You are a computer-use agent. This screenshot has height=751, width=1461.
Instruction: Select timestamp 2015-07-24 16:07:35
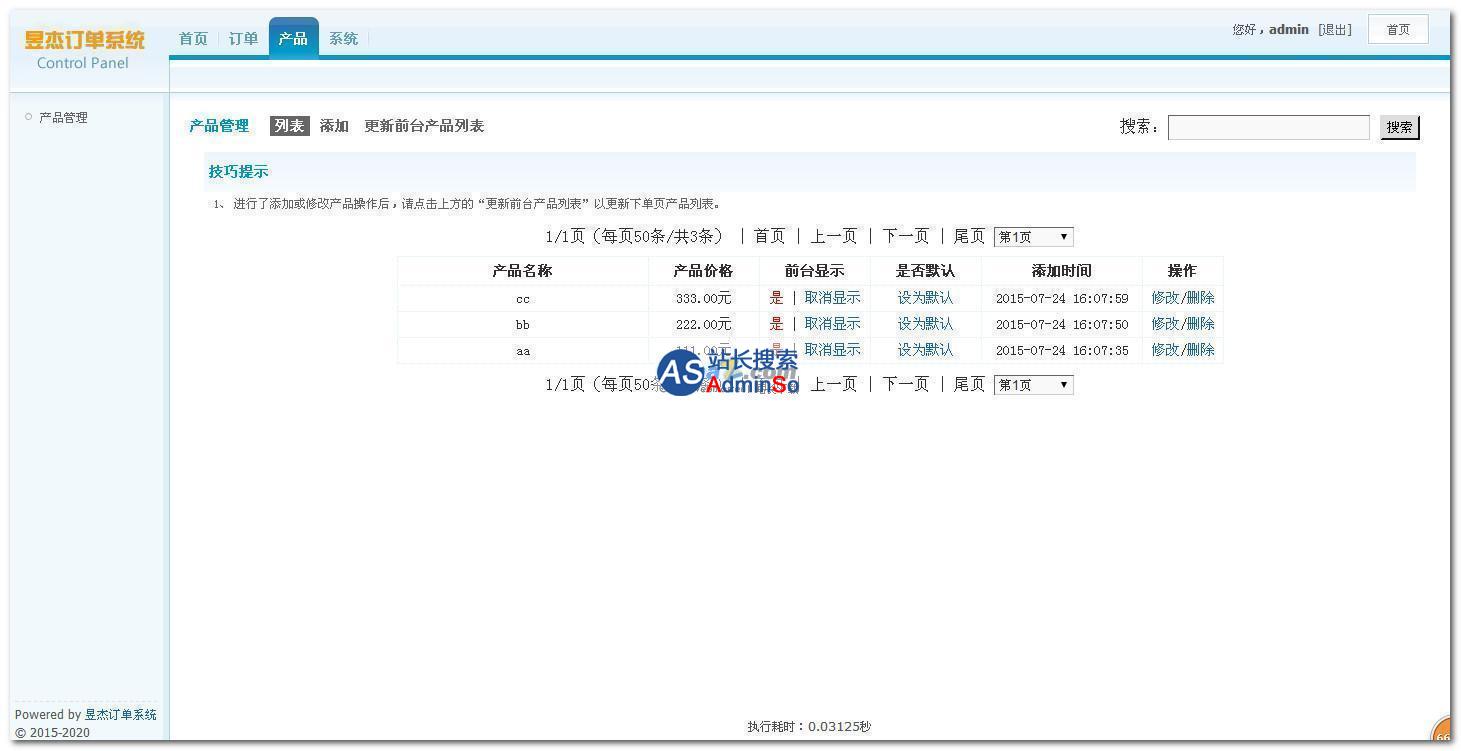(1062, 350)
